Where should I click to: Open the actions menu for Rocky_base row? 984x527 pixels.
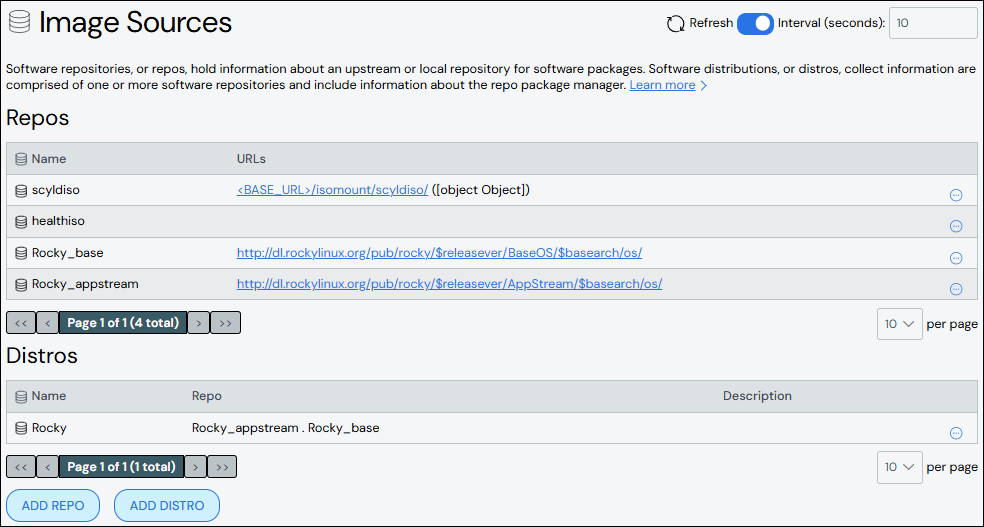(956, 257)
